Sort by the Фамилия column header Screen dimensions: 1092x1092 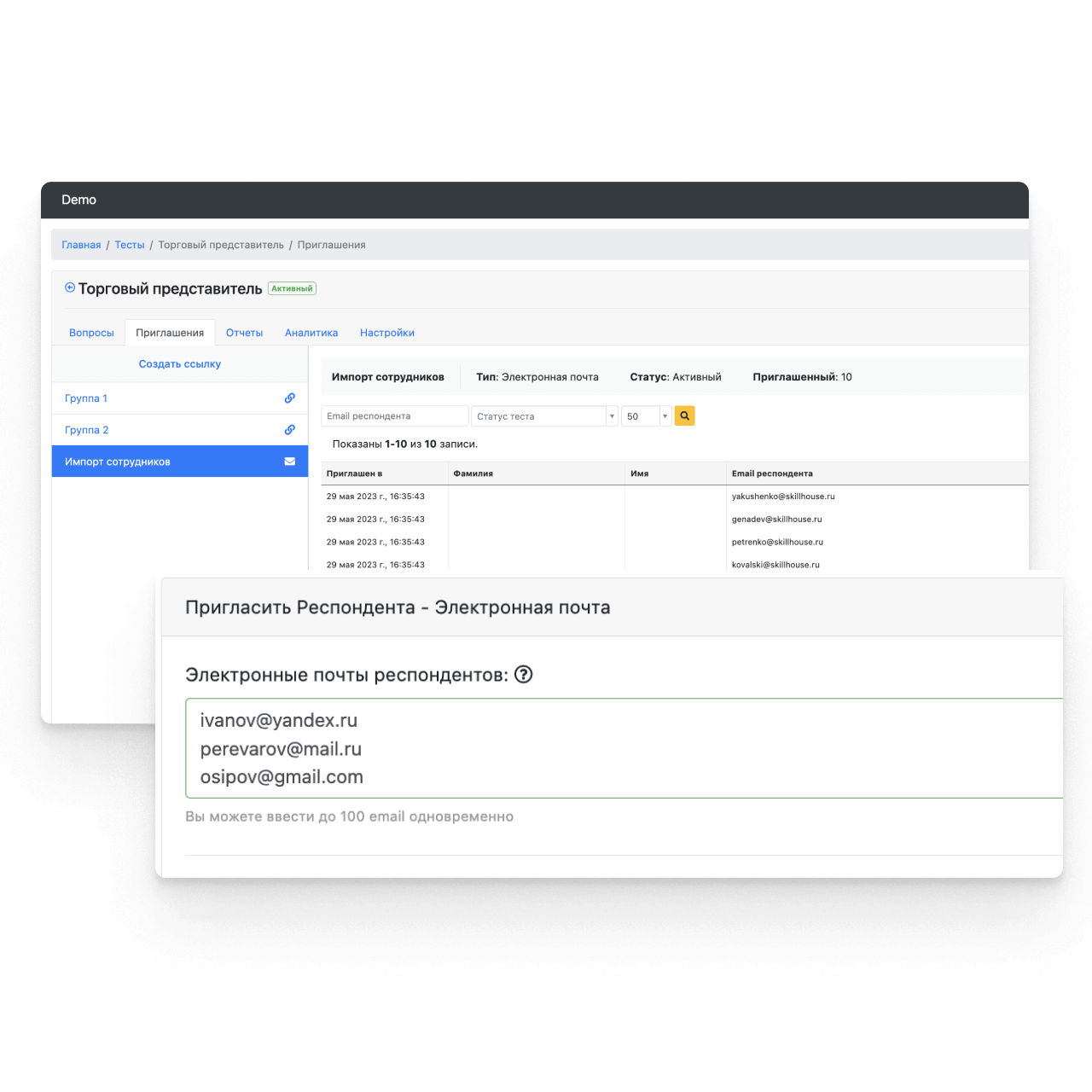coord(473,473)
